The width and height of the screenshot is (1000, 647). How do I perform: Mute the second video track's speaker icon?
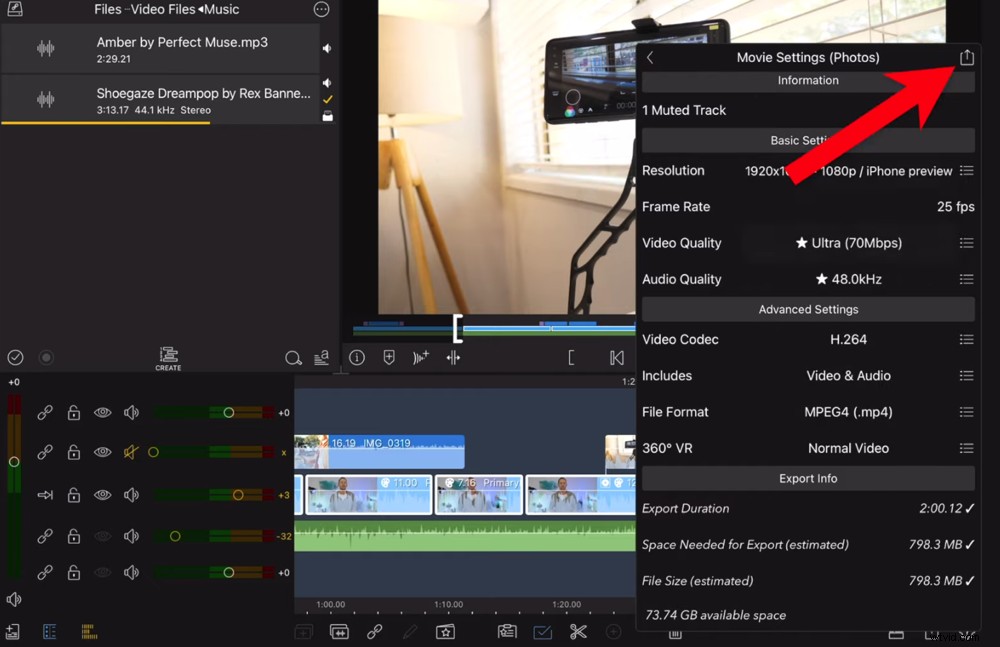[x=131, y=452]
